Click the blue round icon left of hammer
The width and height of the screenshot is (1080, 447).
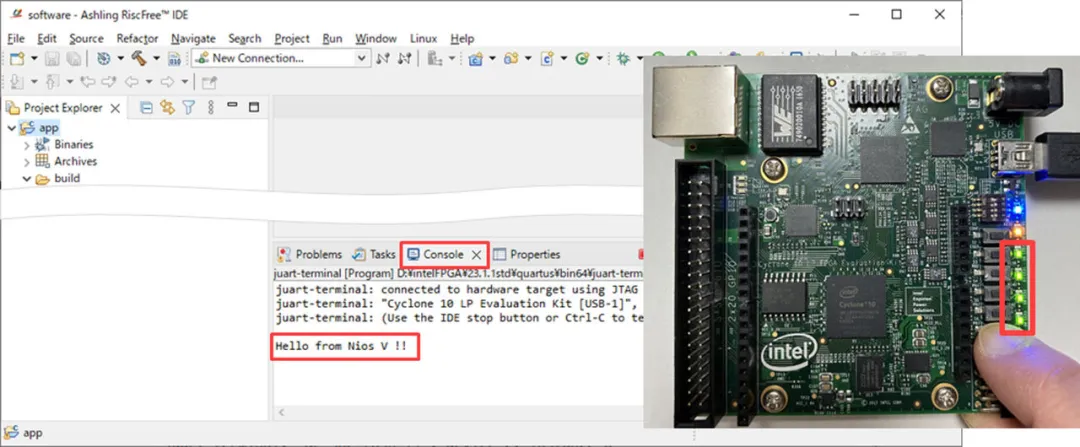tap(103, 59)
